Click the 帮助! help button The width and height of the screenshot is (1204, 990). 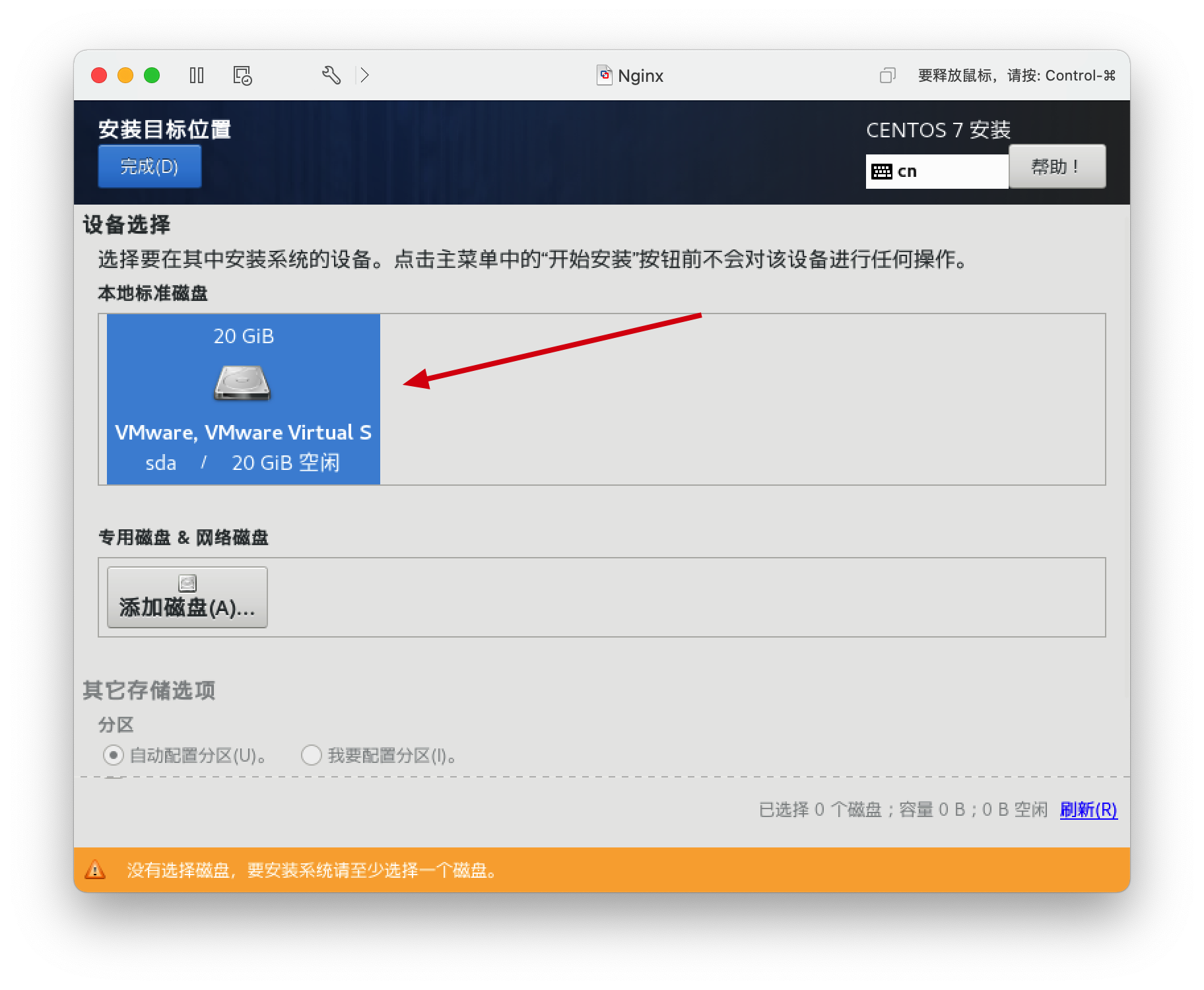1057,166
